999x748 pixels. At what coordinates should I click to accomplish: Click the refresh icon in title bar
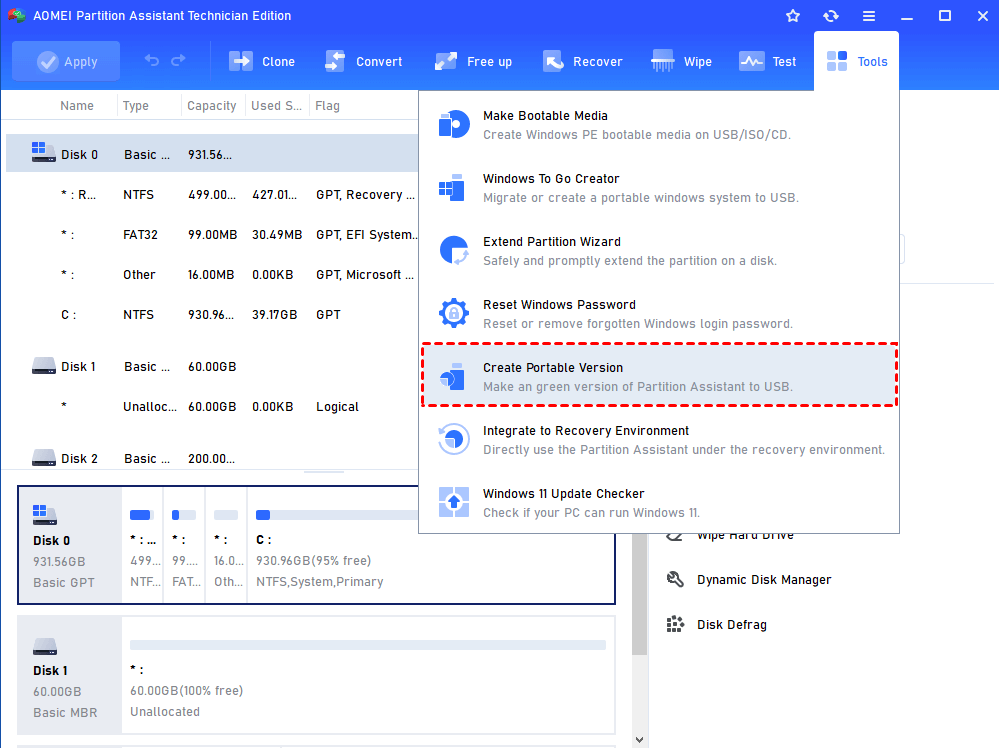coord(831,16)
